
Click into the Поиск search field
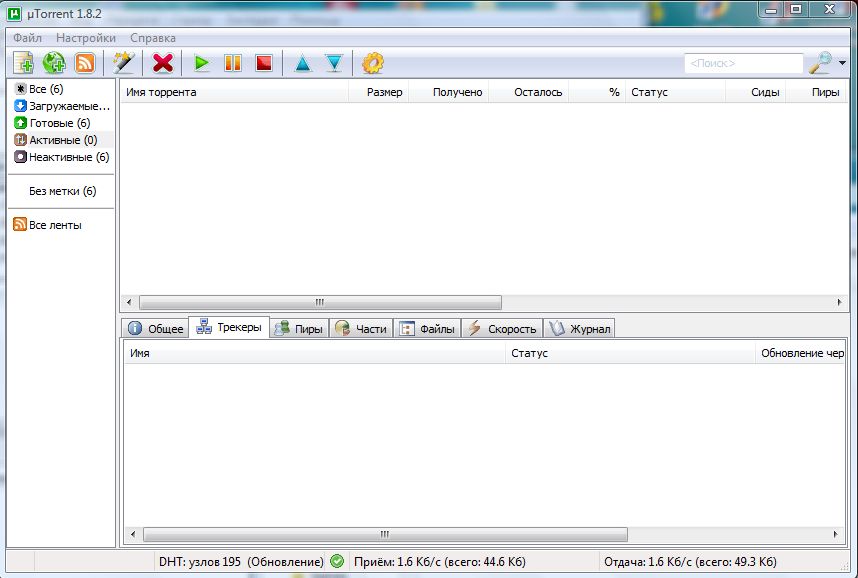744,63
